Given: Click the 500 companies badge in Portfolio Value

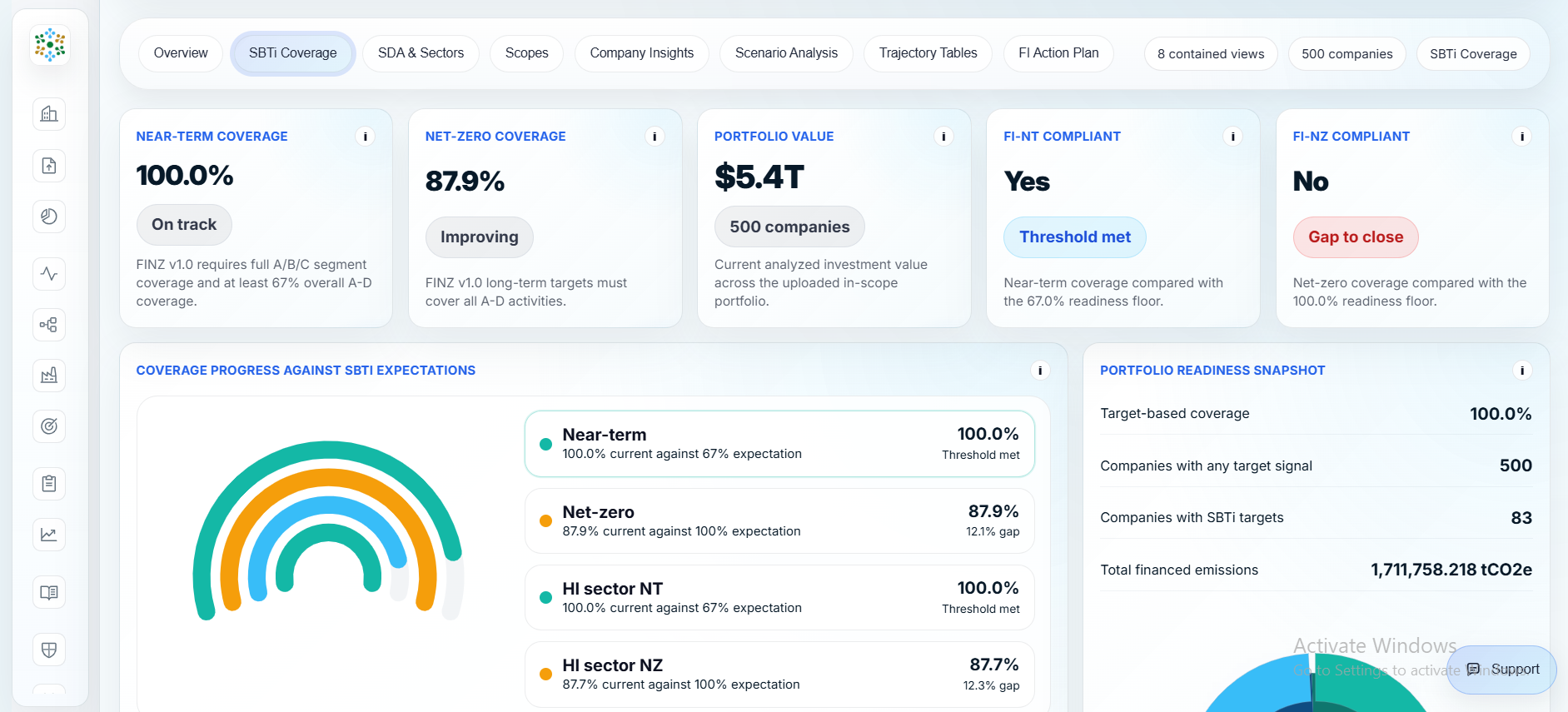Looking at the screenshot, I should coord(789,227).
